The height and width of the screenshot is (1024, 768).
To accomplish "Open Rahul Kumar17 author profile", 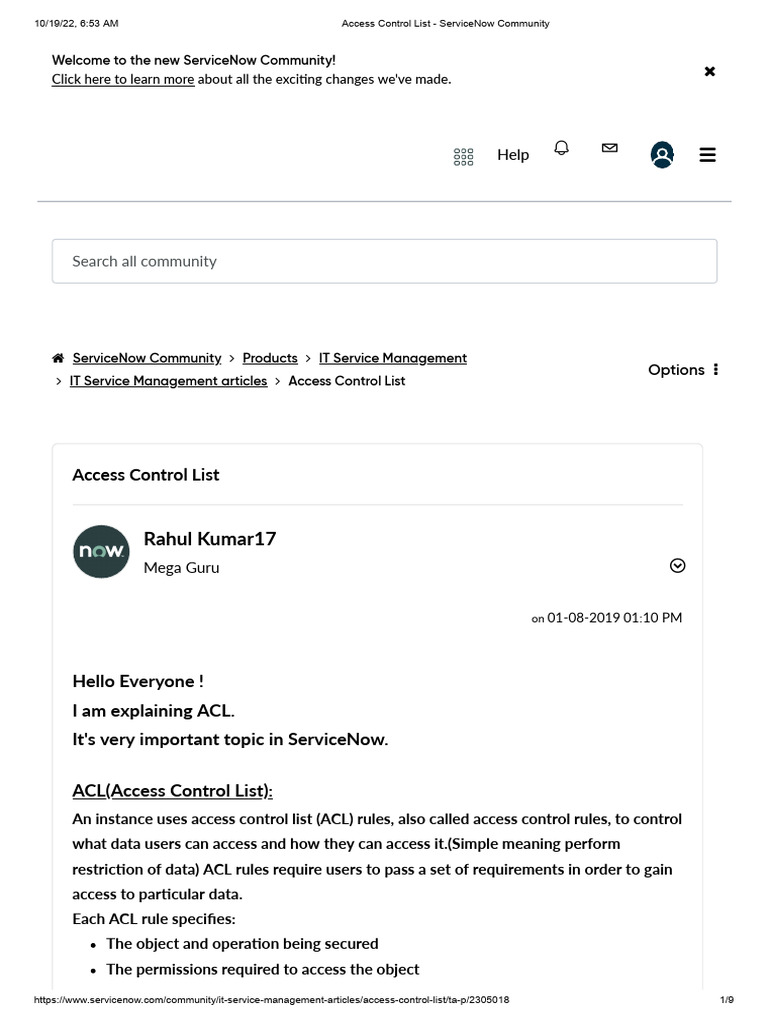I will tap(210, 539).
